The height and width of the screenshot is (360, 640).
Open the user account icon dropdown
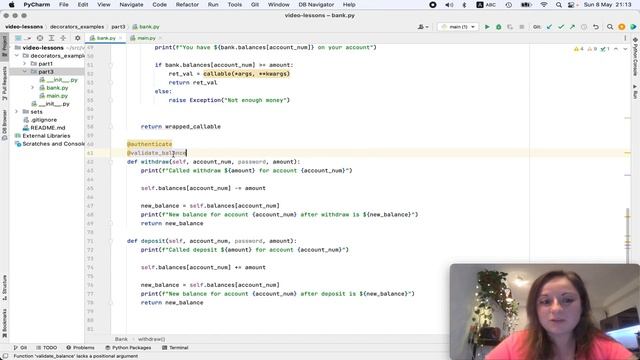[x=423, y=27]
